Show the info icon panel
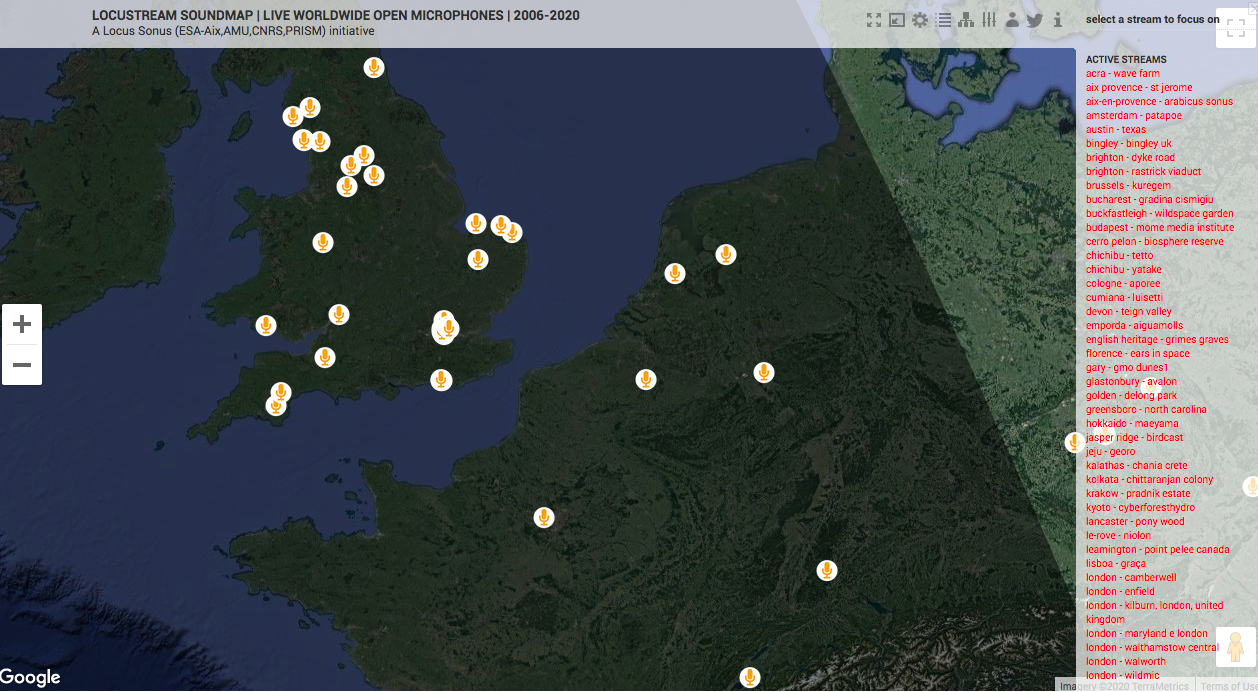Image resolution: width=1258 pixels, height=692 pixels. pyautogui.click(x=1058, y=20)
